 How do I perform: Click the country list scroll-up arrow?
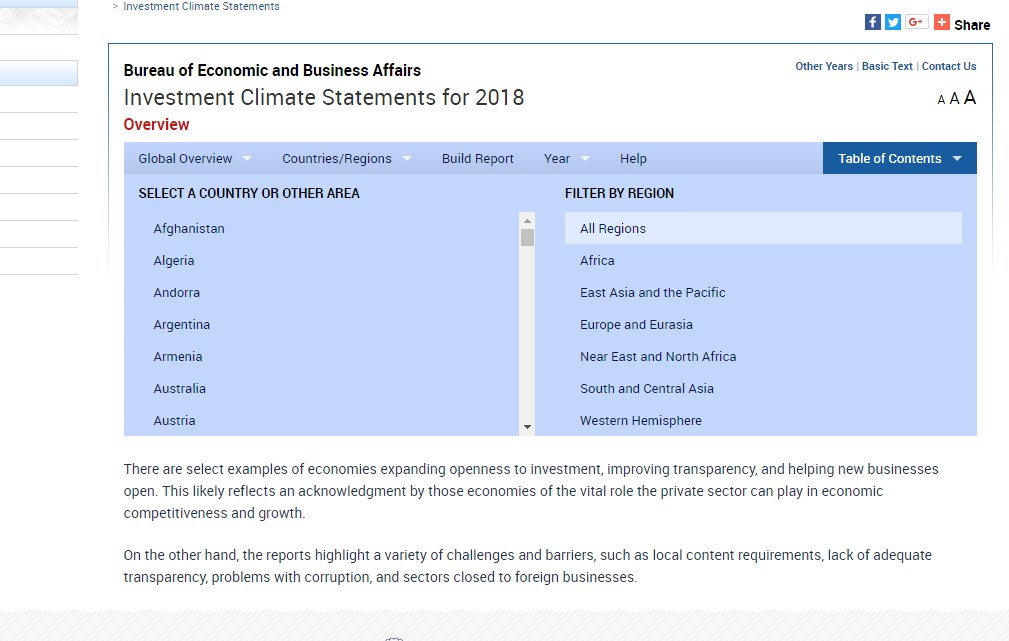[x=528, y=221]
